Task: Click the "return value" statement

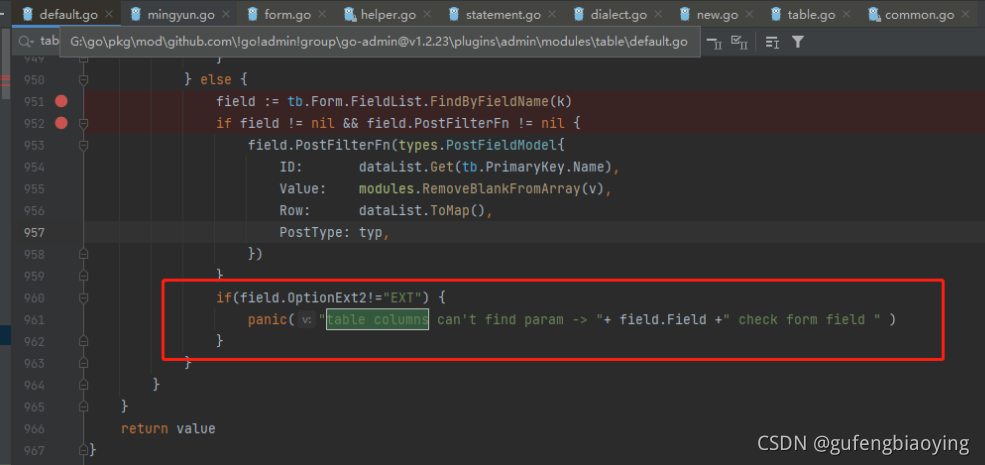Action: (168, 429)
